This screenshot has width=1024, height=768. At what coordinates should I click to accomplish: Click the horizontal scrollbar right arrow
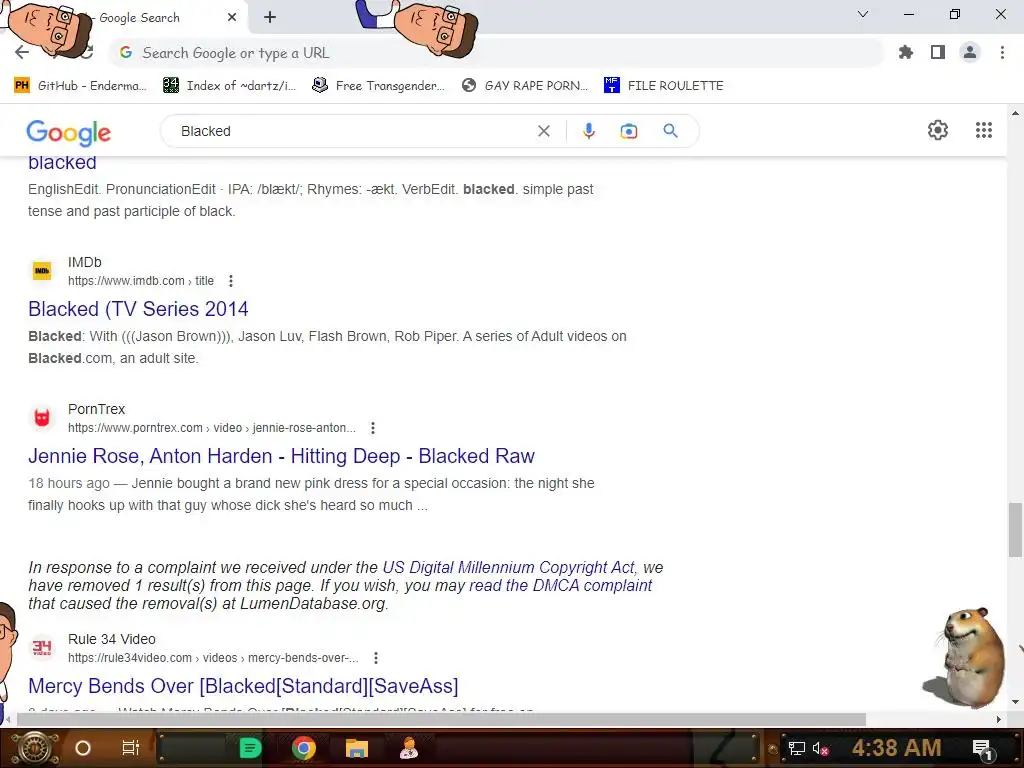(x=999, y=719)
